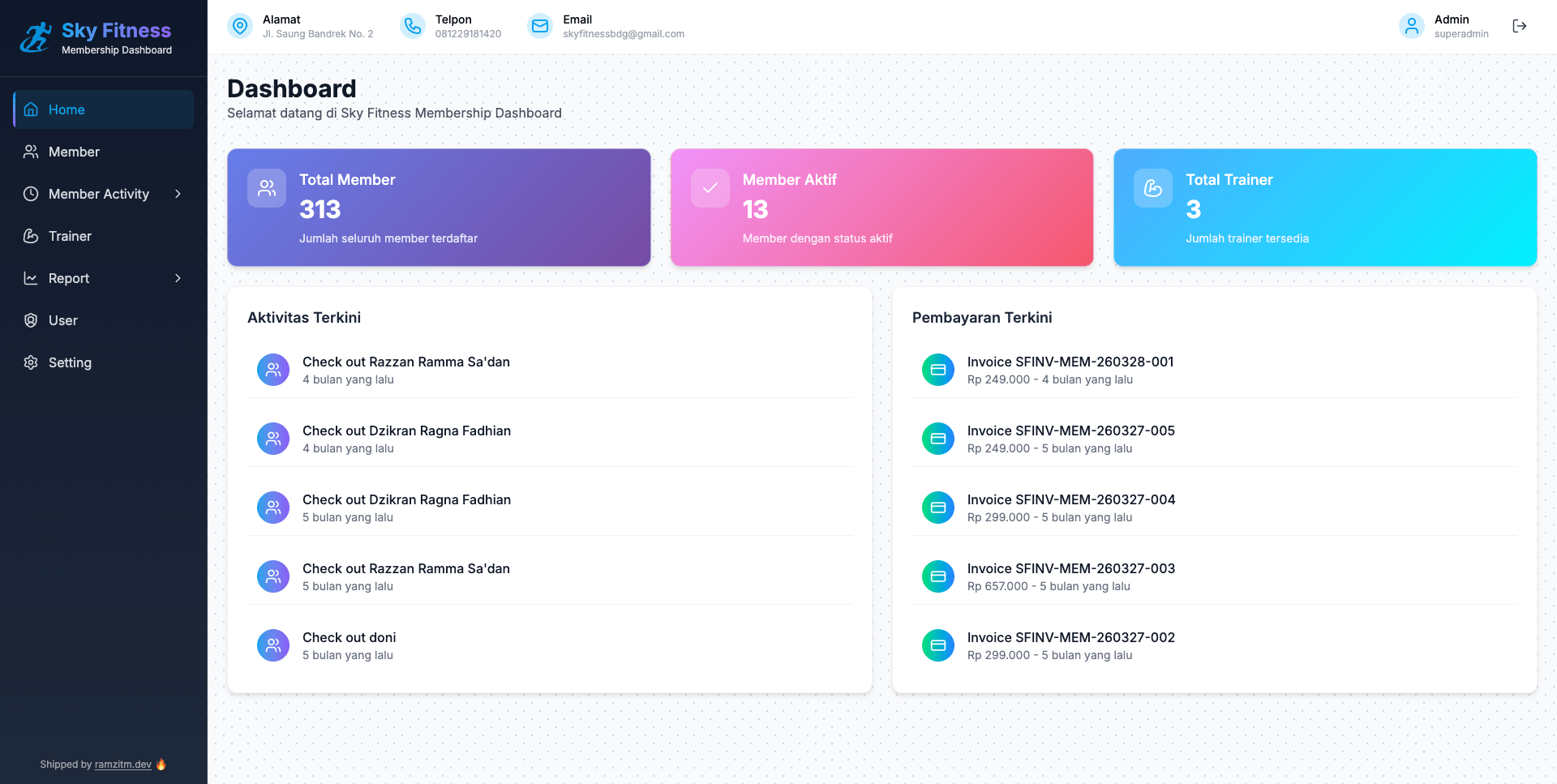Open the Member Activity menu item

pos(103,194)
